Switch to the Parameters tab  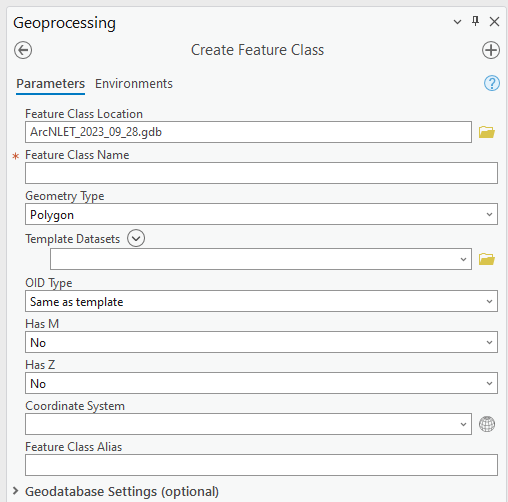tap(51, 84)
